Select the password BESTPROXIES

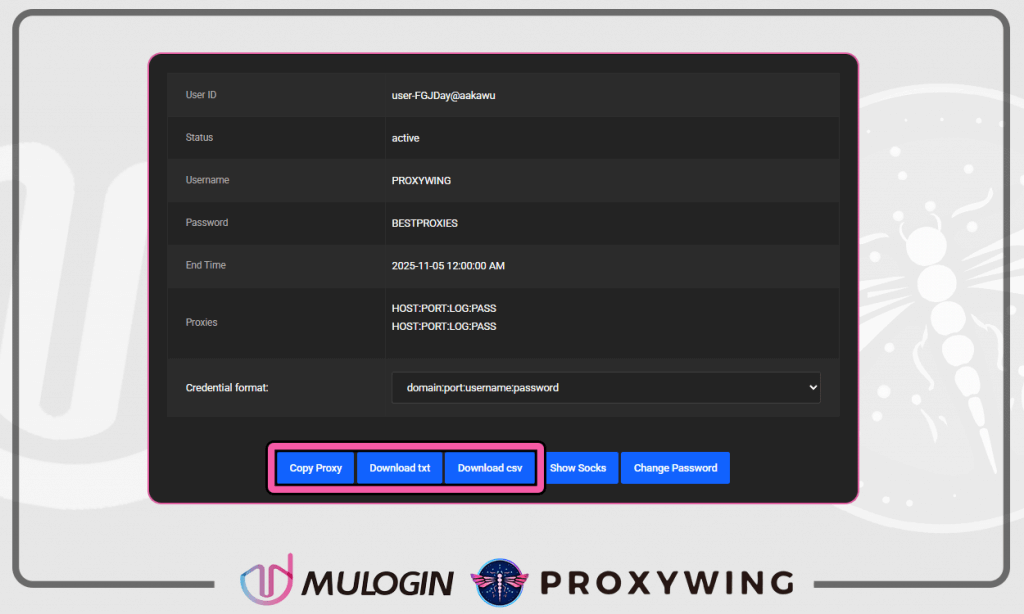(x=424, y=223)
